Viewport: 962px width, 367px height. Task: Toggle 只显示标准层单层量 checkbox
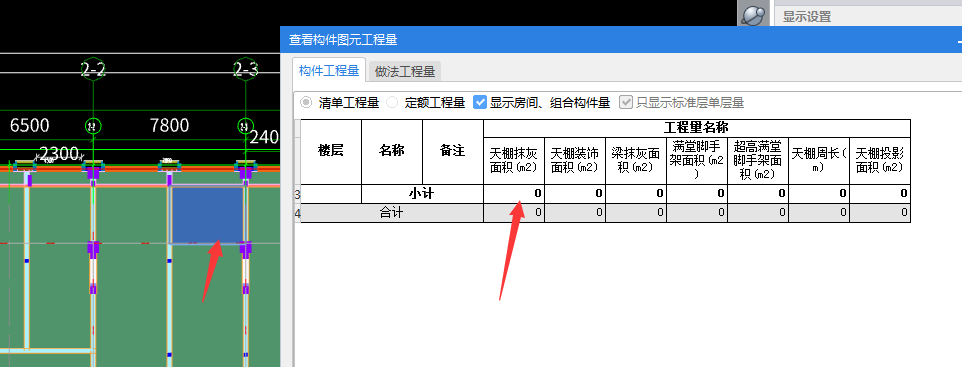tap(626, 102)
